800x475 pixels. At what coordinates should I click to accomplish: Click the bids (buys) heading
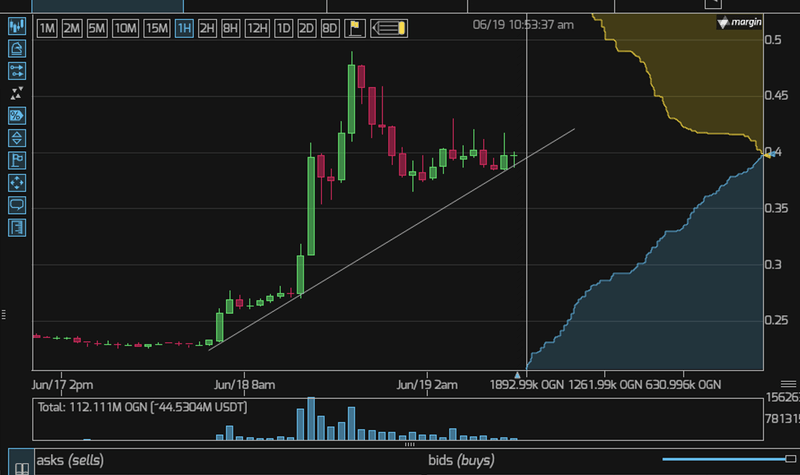(461, 460)
